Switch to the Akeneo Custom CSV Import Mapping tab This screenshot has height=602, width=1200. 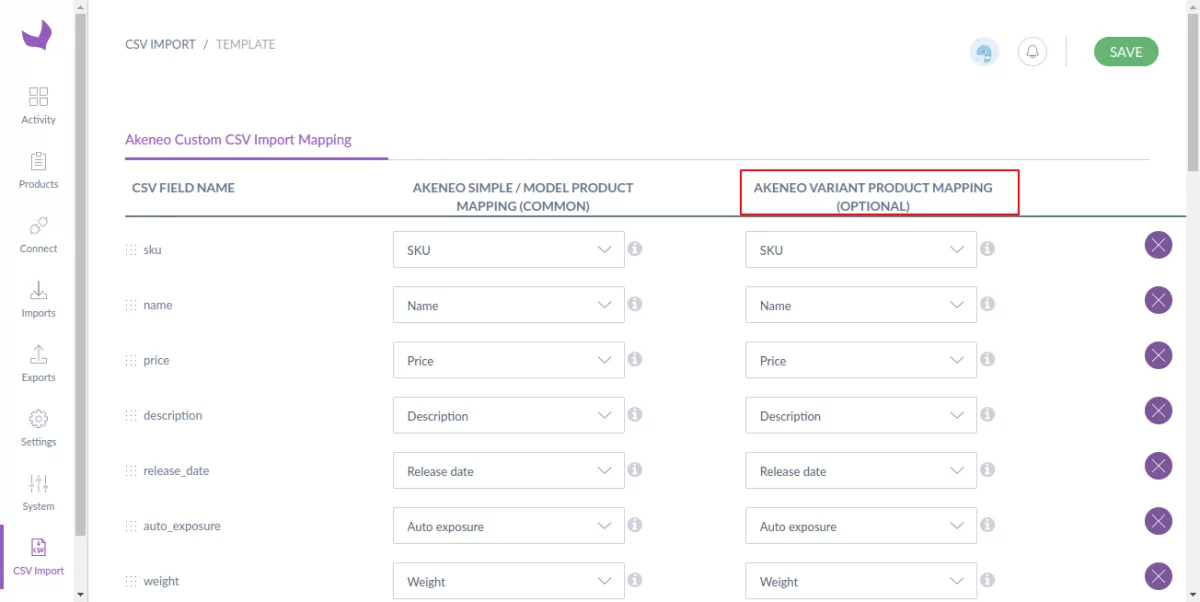click(x=238, y=139)
